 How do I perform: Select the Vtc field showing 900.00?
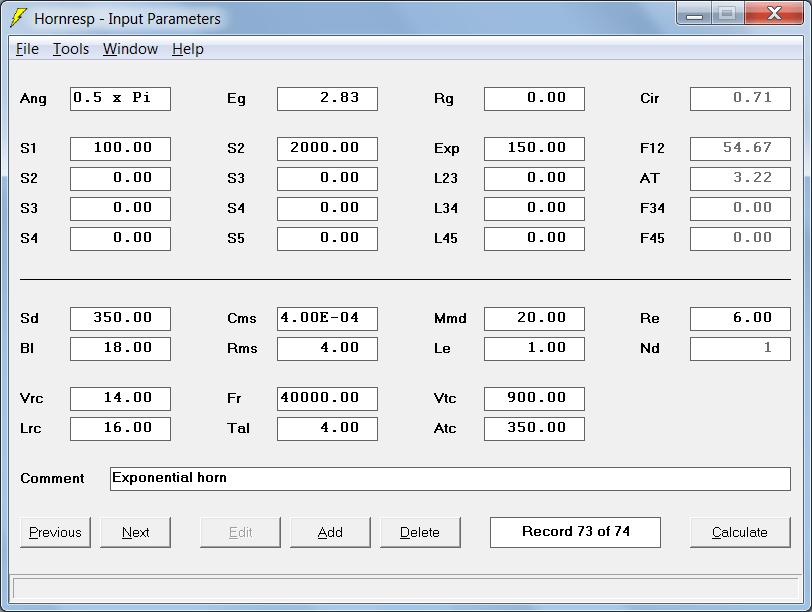(x=534, y=399)
